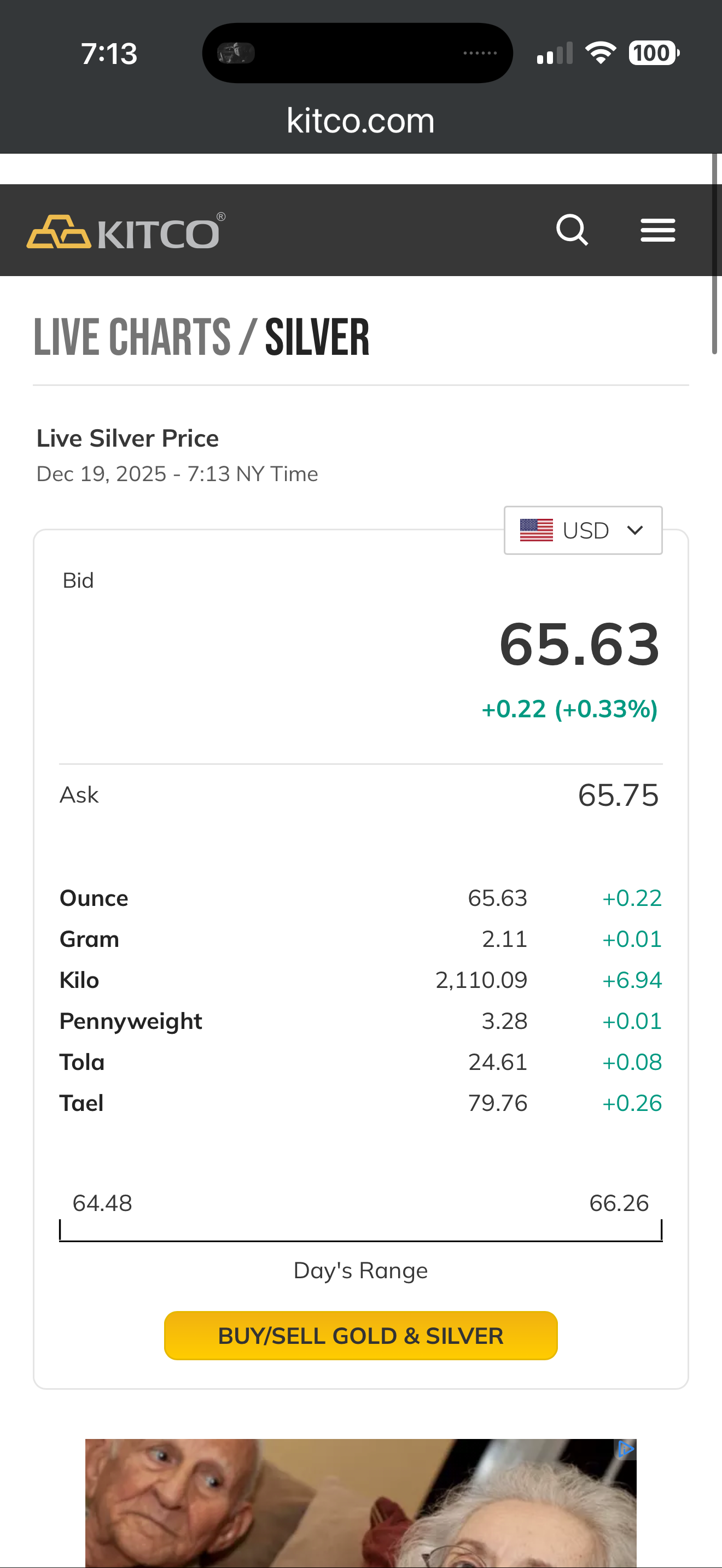Image resolution: width=722 pixels, height=1568 pixels.
Task: Tap the Wi-Fi status icon
Action: (600, 53)
